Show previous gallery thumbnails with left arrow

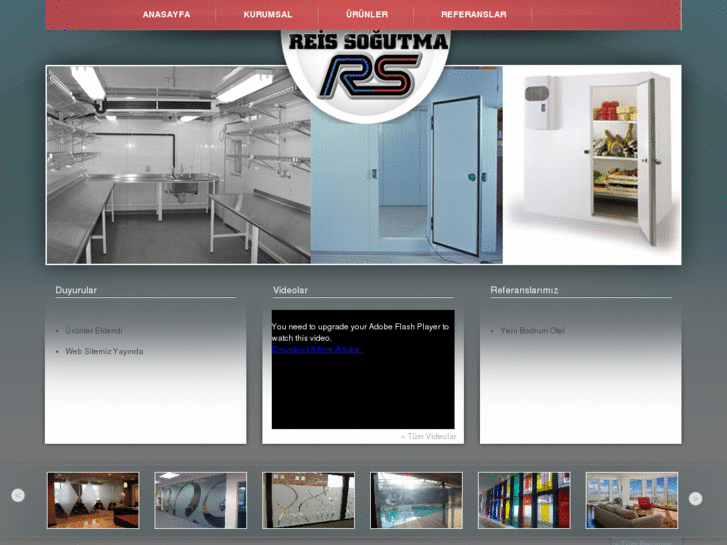pyautogui.click(x=18, y=495)
